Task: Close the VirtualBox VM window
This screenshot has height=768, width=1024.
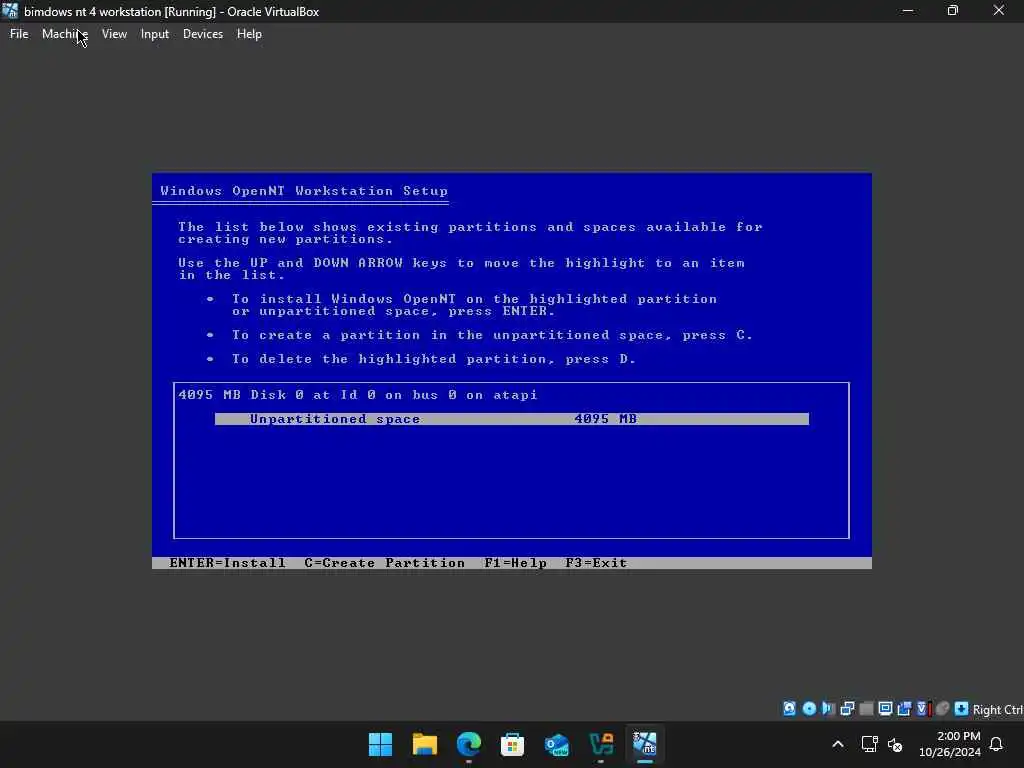Action: click(999, 10)
